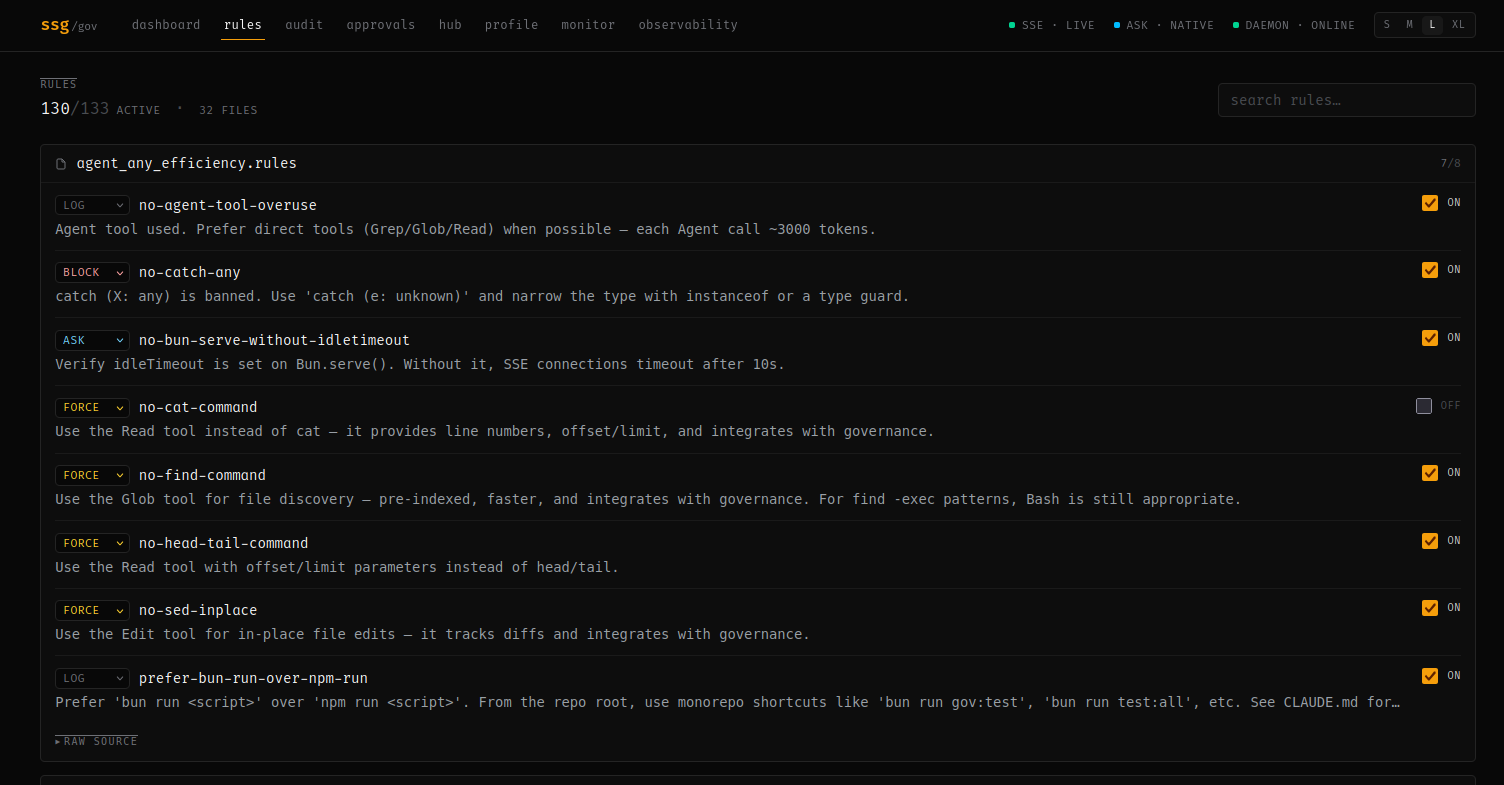Toggle the no-find-command rule checkbox

[1430, 473]
